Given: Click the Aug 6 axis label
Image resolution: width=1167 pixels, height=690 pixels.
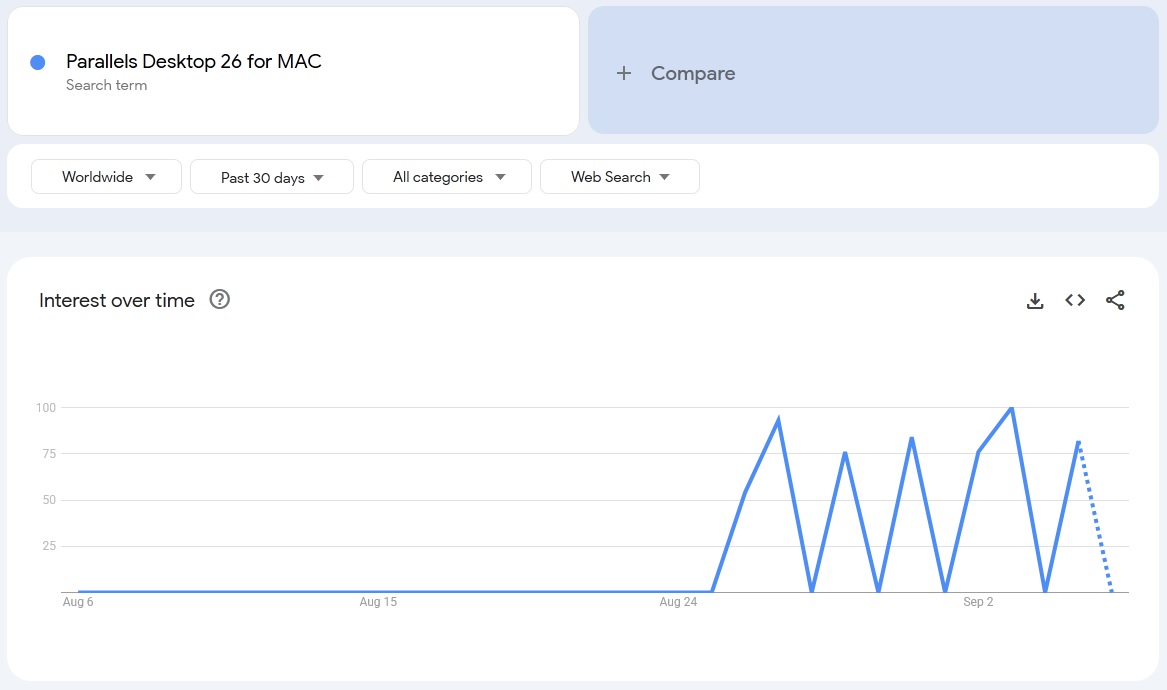Looking at the screenshot, I should (x=78, y=601).
